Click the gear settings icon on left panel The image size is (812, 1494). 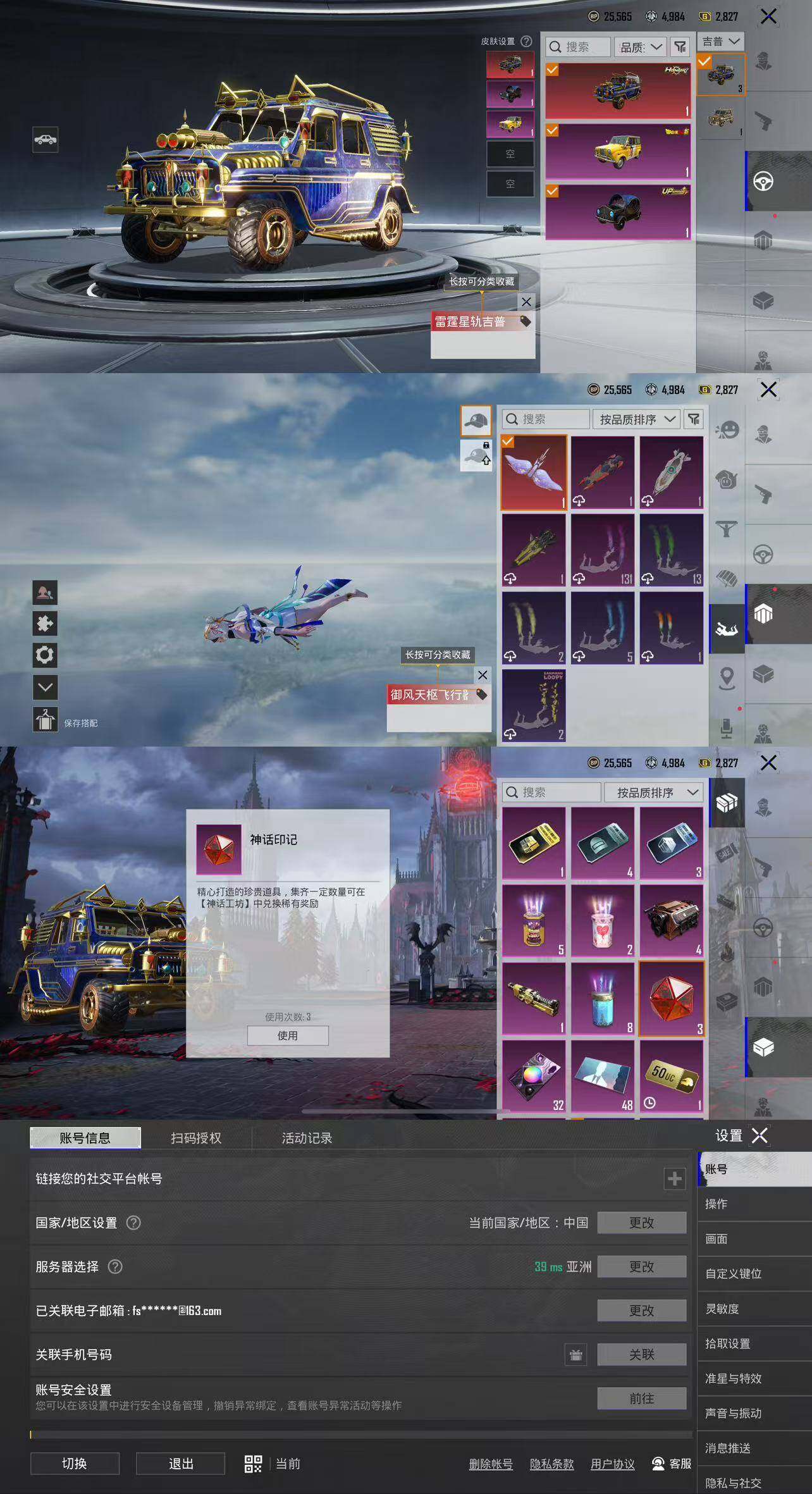pos(45,655)
